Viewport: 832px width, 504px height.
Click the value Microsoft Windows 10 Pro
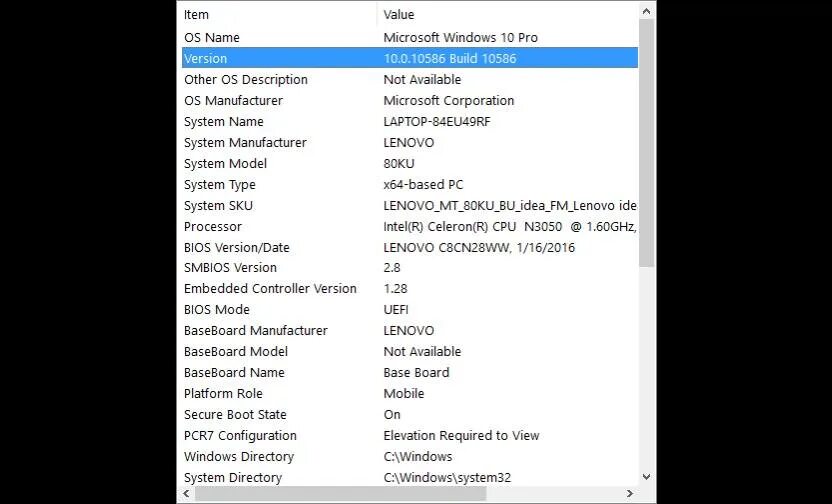pos(461,38)
